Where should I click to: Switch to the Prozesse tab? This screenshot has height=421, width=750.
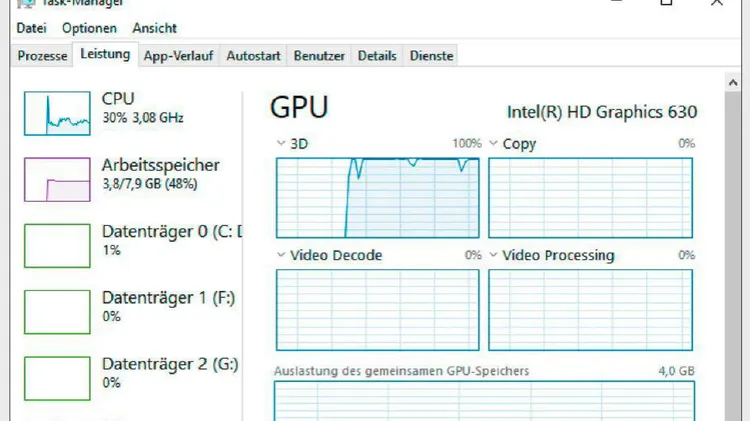tap(42, 56)
